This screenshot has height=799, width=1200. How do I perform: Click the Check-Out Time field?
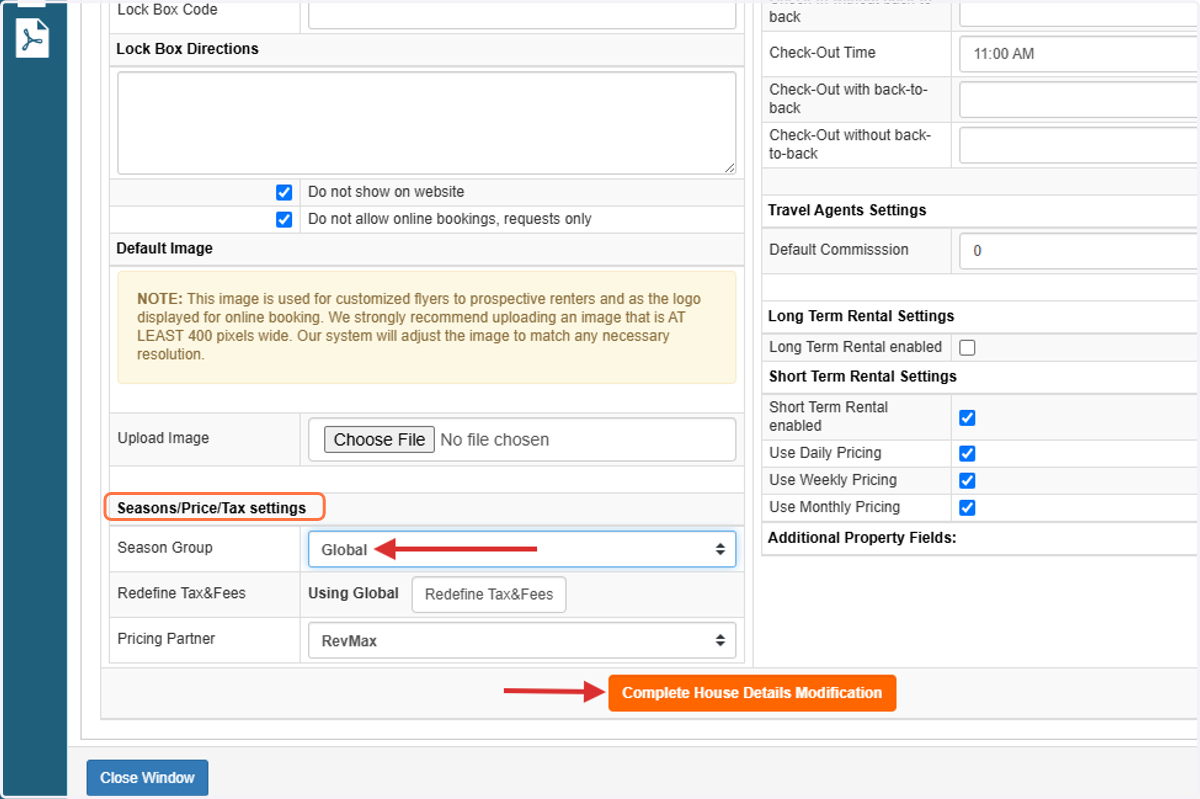tap(1079, 53)
